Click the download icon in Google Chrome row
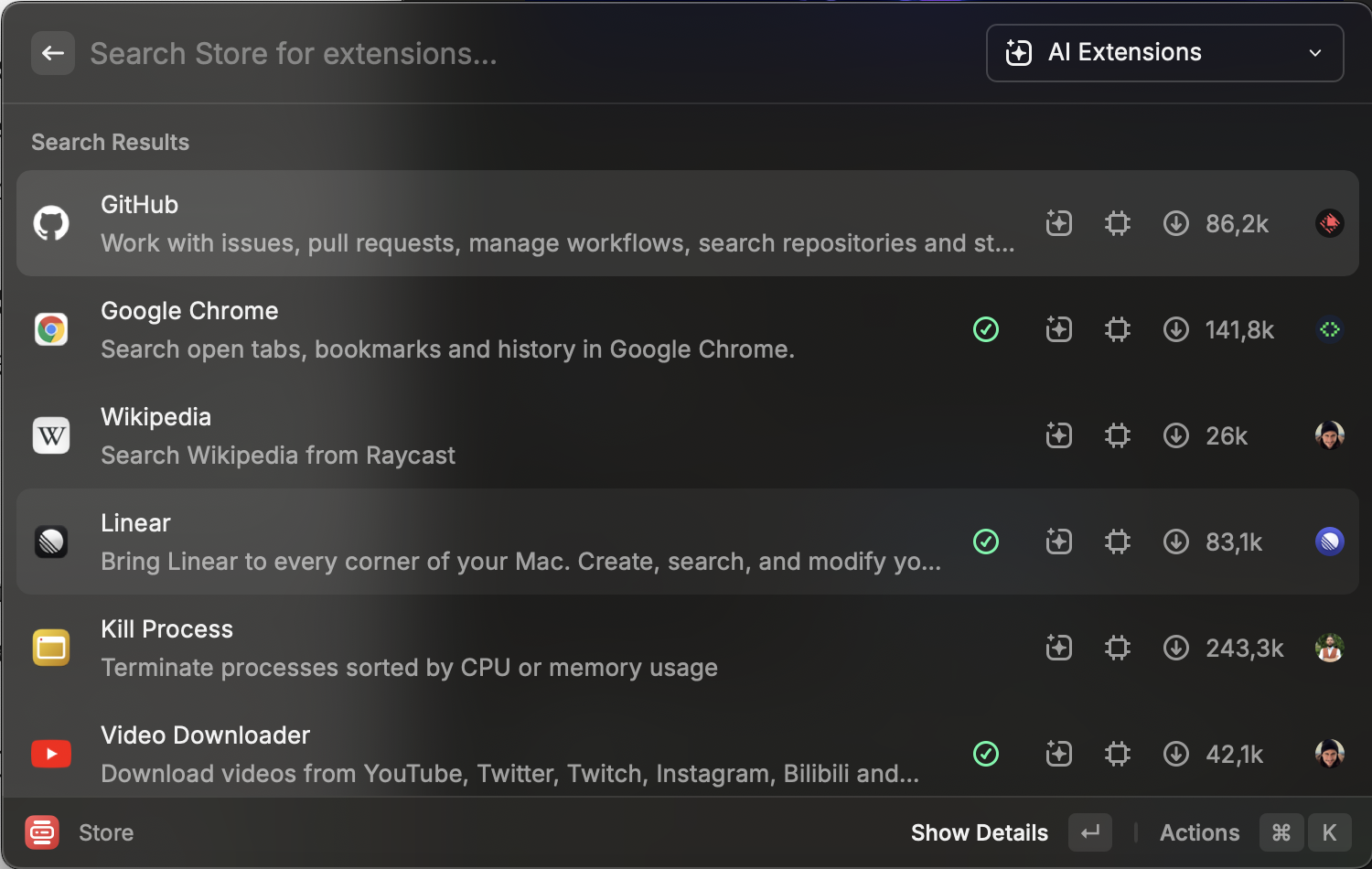 [x=1176, y=329]
